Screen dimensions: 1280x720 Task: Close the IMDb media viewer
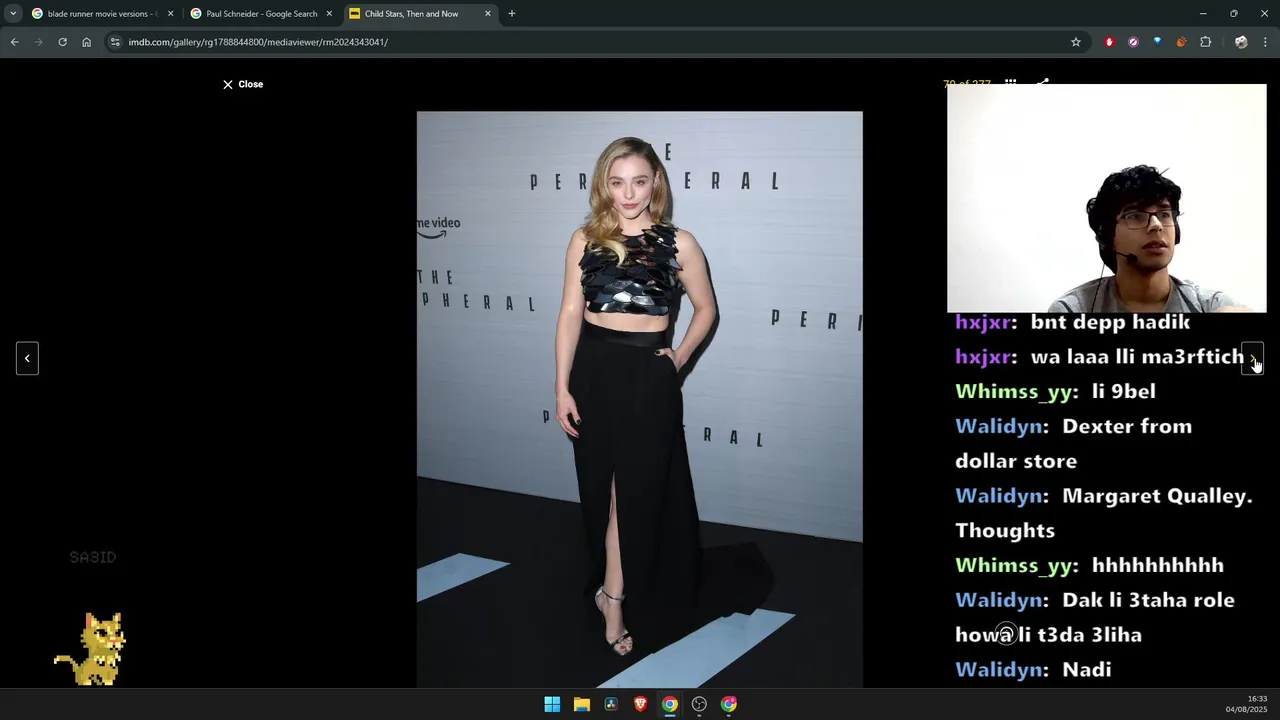click(x=243, y=84)
